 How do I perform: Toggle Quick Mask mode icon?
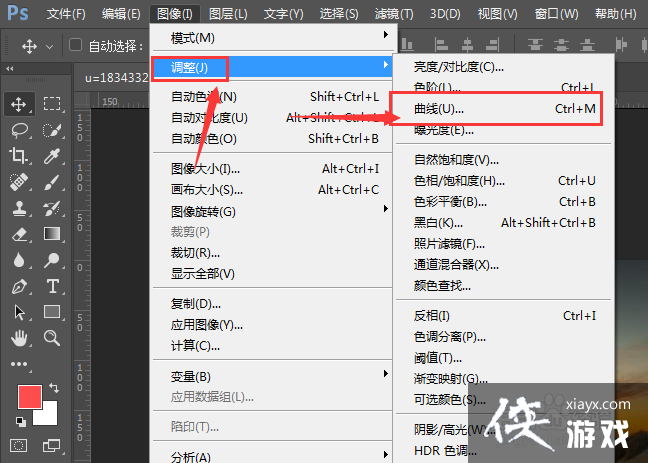pos(19,444)
